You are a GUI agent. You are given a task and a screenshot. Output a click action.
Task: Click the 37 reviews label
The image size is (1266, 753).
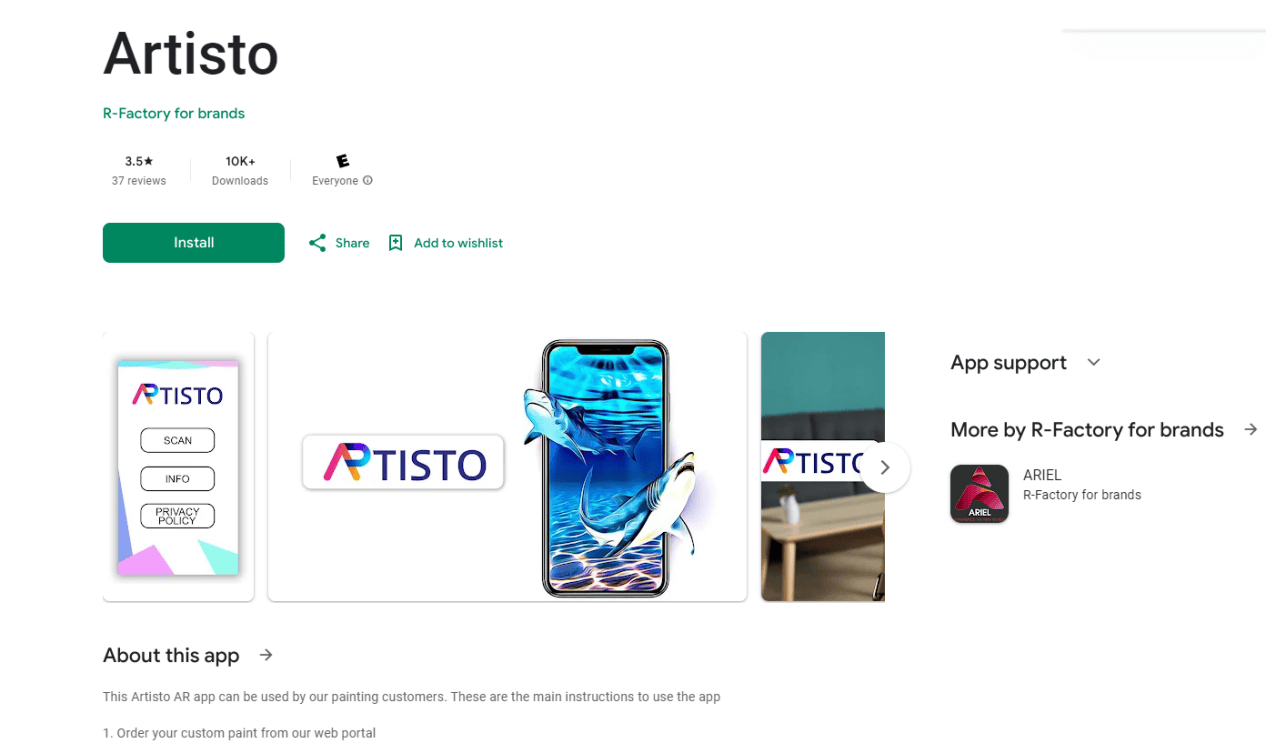coord(139,181)
